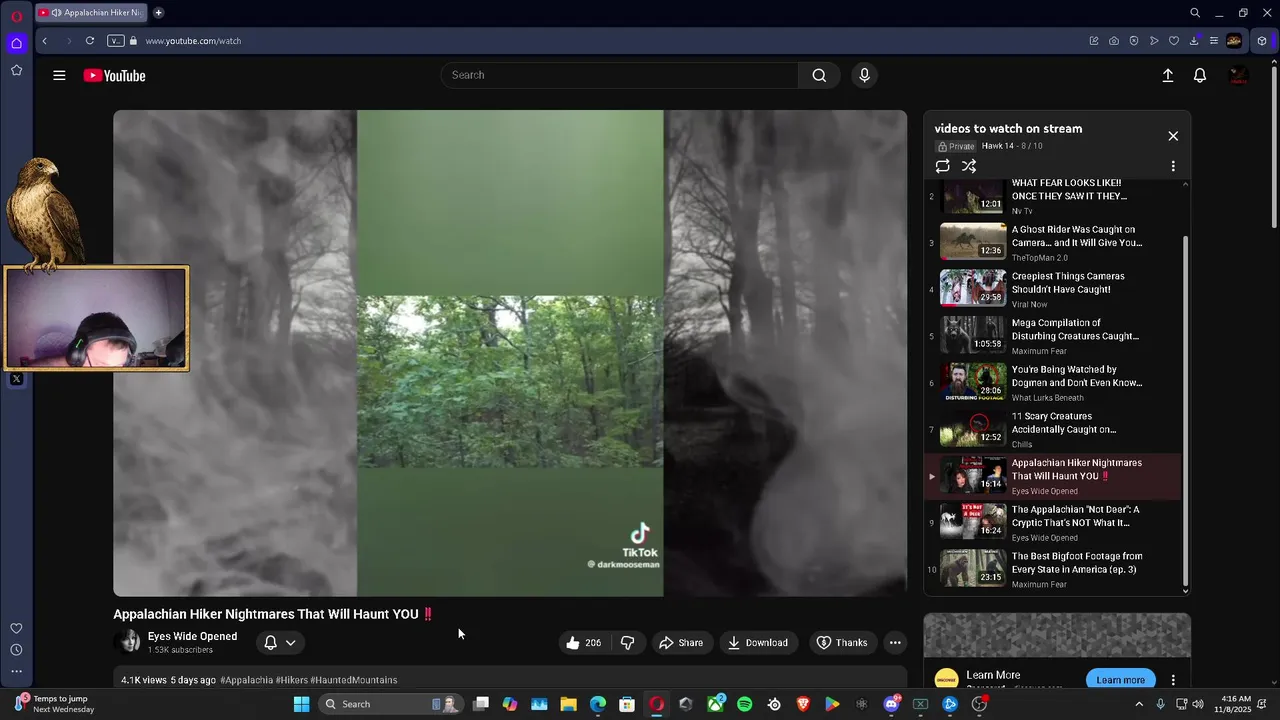The height and width of the screenshot is (720, 1280).
Task: Open Opera My Flow send icon
Action: coord(1154,41)
